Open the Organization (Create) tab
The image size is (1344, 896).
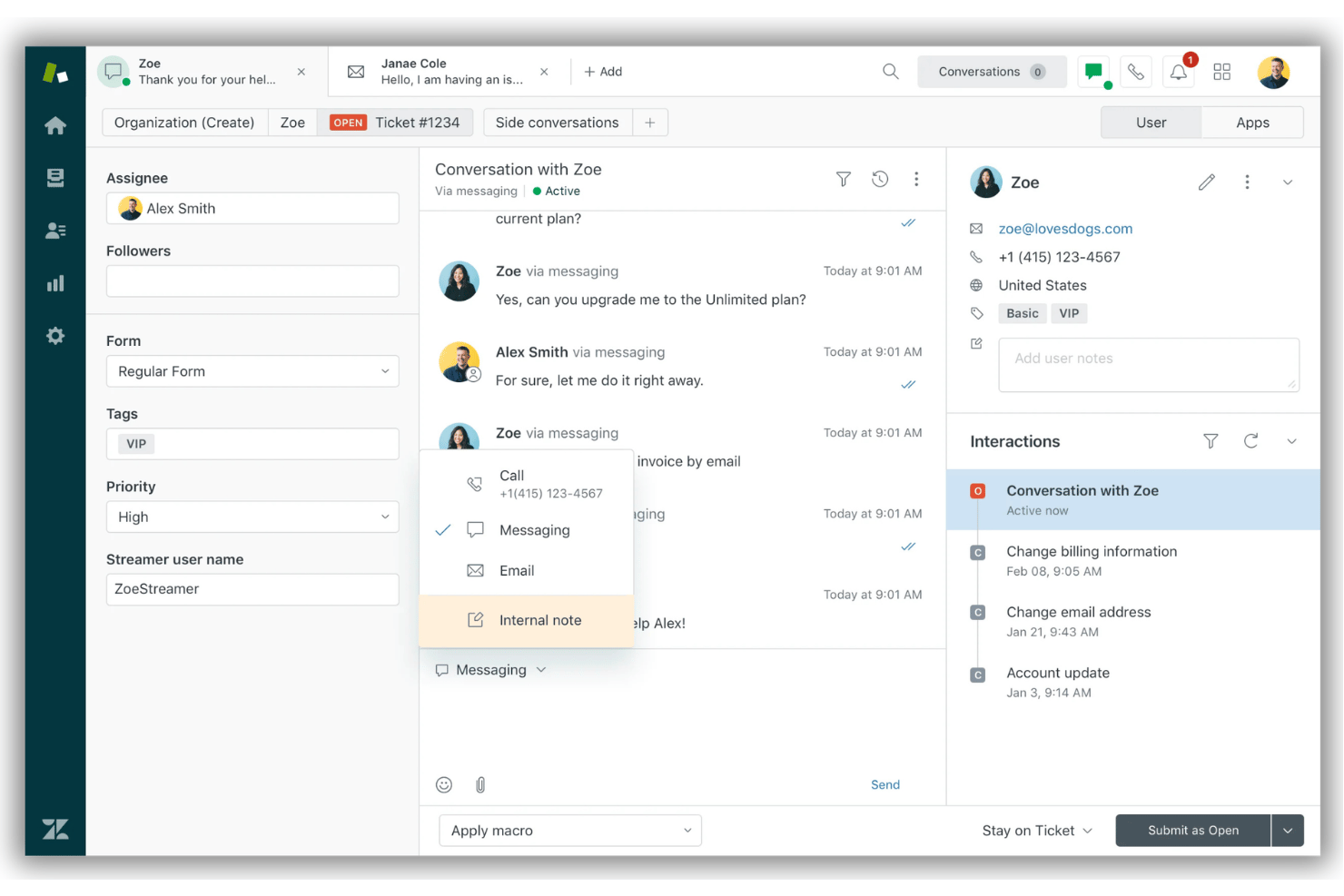(184, 123)
